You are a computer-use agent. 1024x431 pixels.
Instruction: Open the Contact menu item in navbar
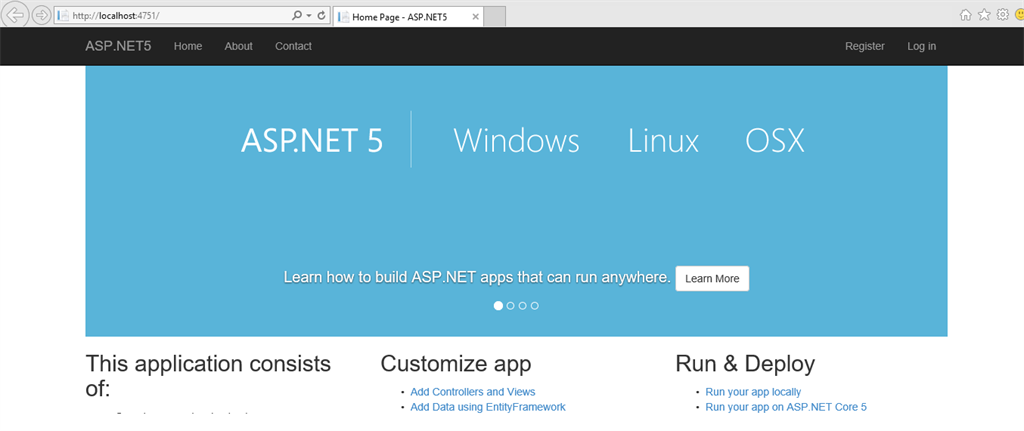tap(293, 46)
